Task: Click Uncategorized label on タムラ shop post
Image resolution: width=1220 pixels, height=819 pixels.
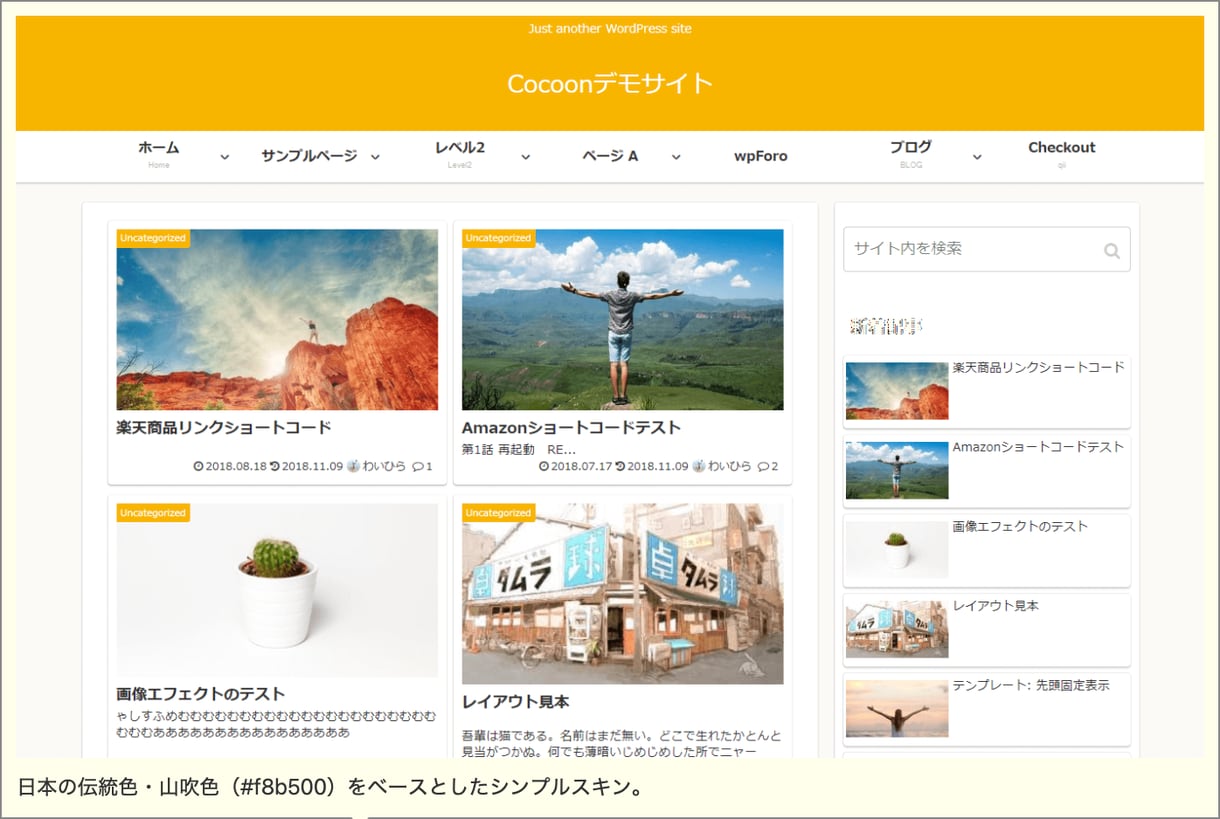Action: pos(498,513)
